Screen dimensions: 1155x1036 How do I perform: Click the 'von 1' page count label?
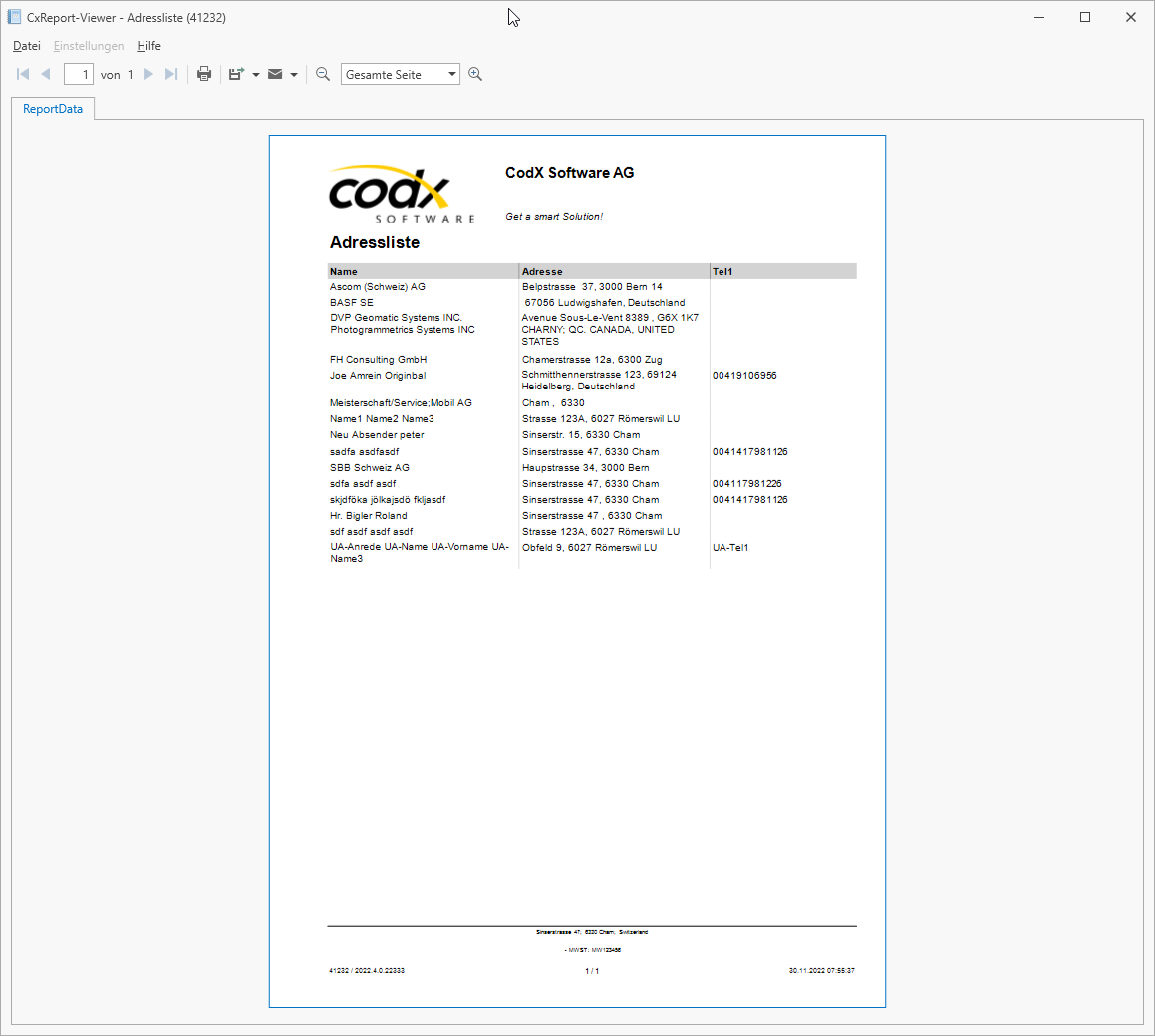[115, 73]
